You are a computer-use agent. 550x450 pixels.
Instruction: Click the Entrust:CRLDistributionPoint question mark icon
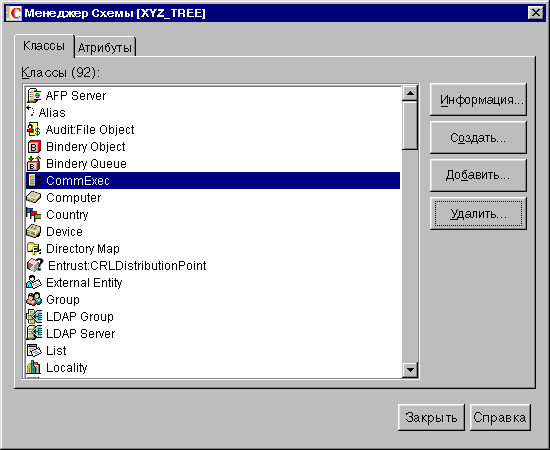tap(35, 265)
